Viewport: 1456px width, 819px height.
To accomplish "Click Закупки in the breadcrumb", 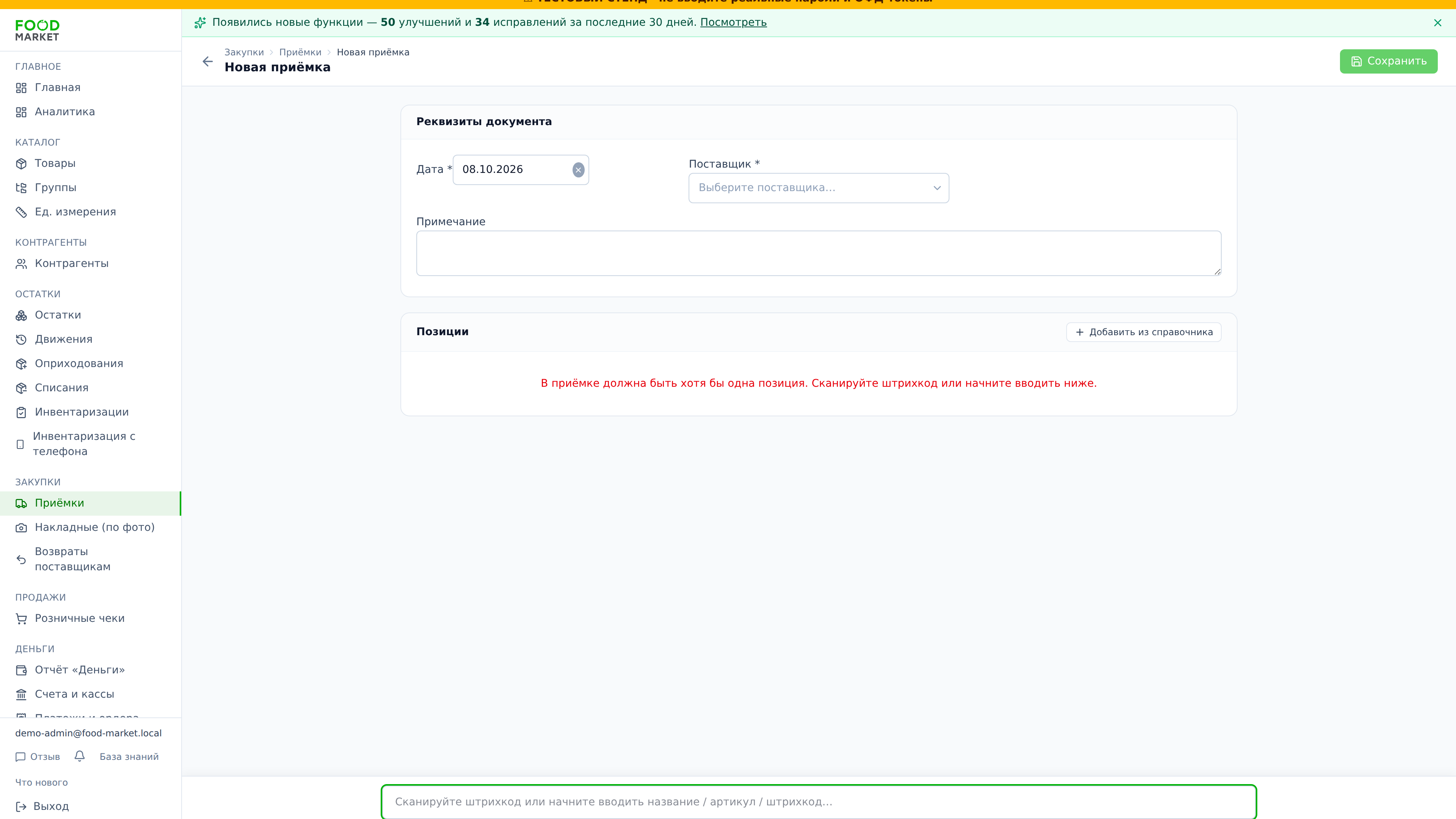I will (x=244, y=52).
